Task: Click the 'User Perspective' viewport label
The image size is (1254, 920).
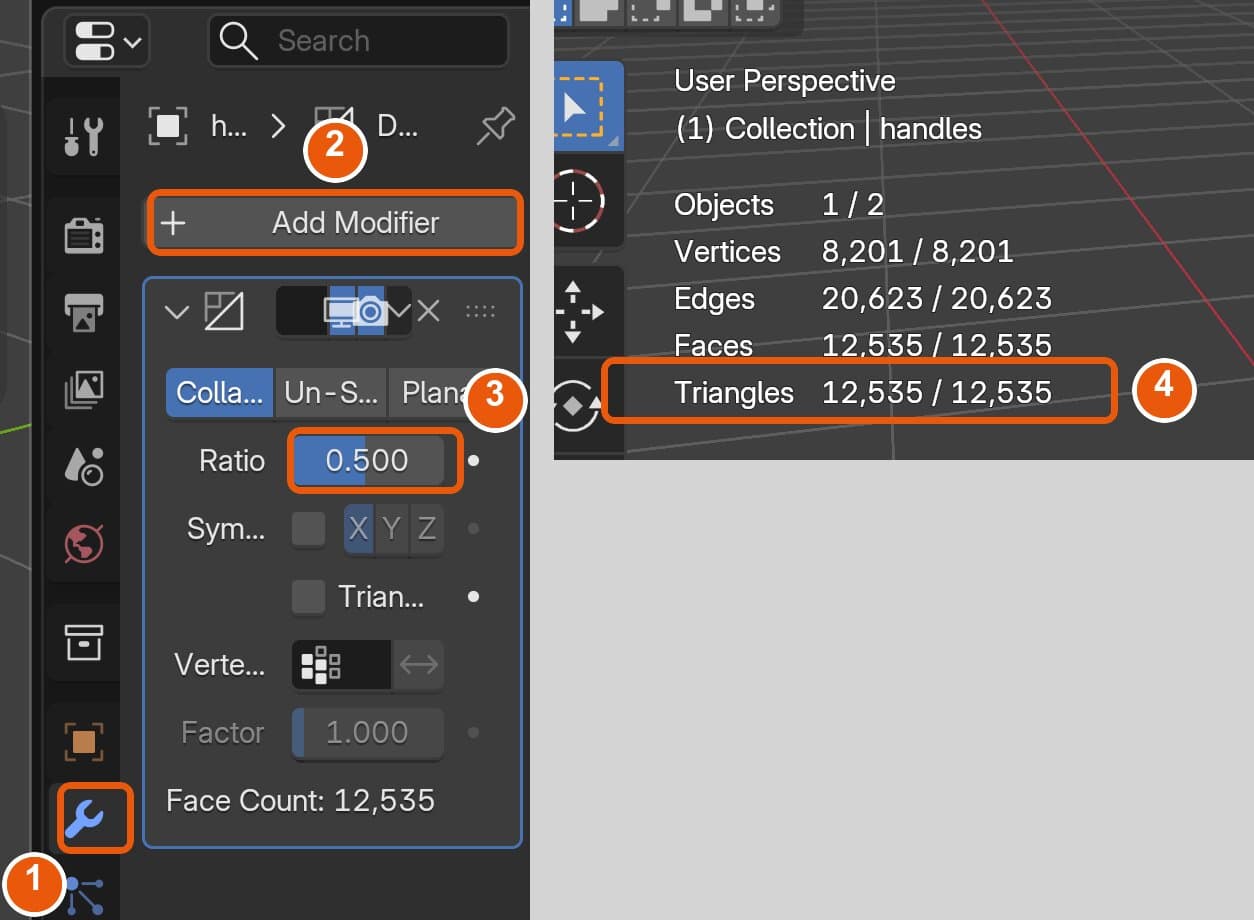Action: (785, 81)
